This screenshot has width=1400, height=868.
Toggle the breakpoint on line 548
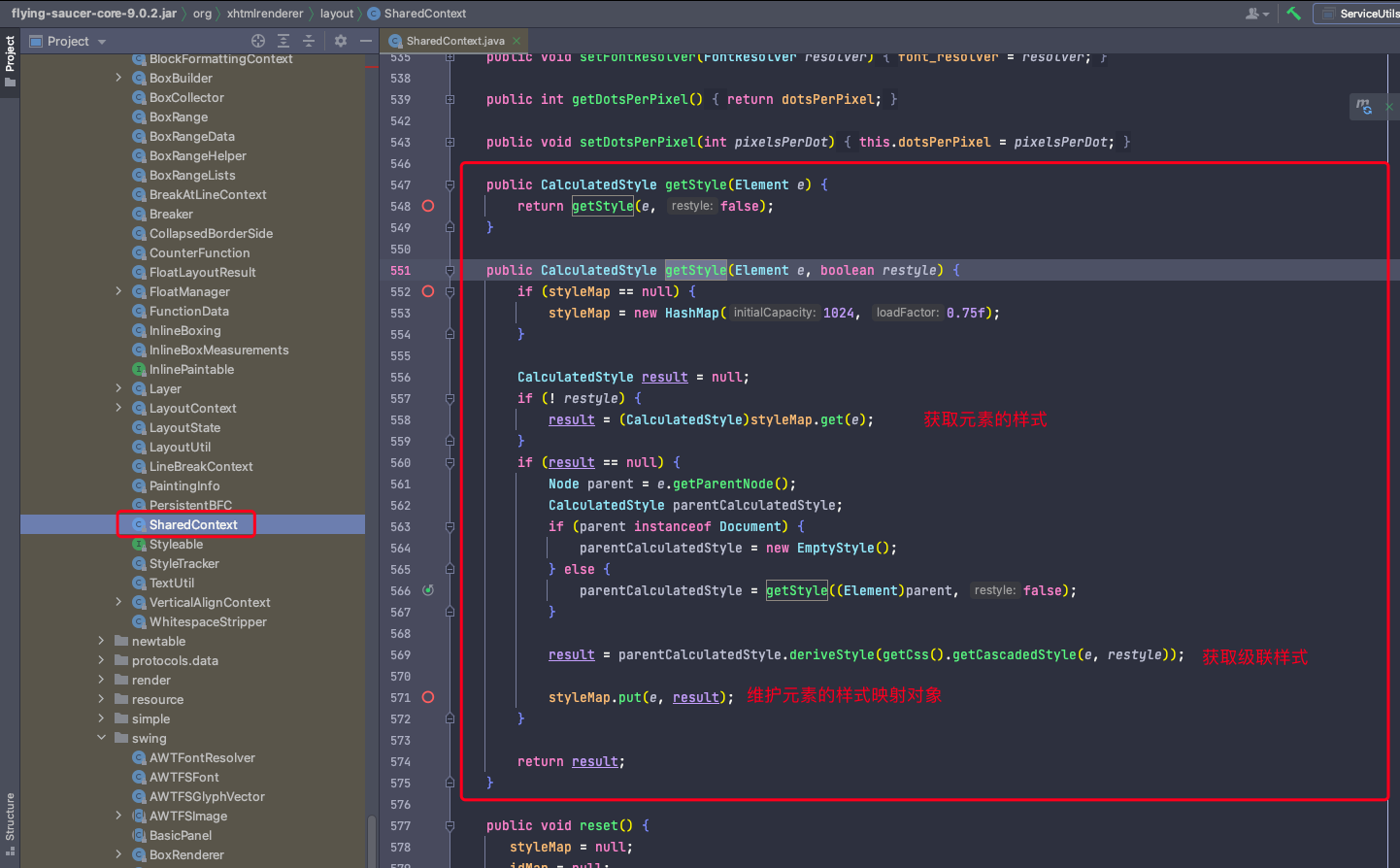coord(428,206)
